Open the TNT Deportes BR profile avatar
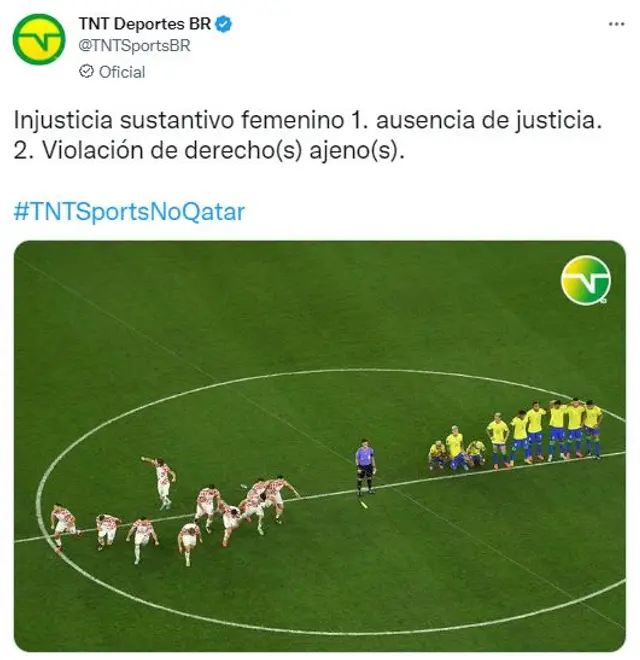The width and height of the screenshot is (640, 660). 39,39
